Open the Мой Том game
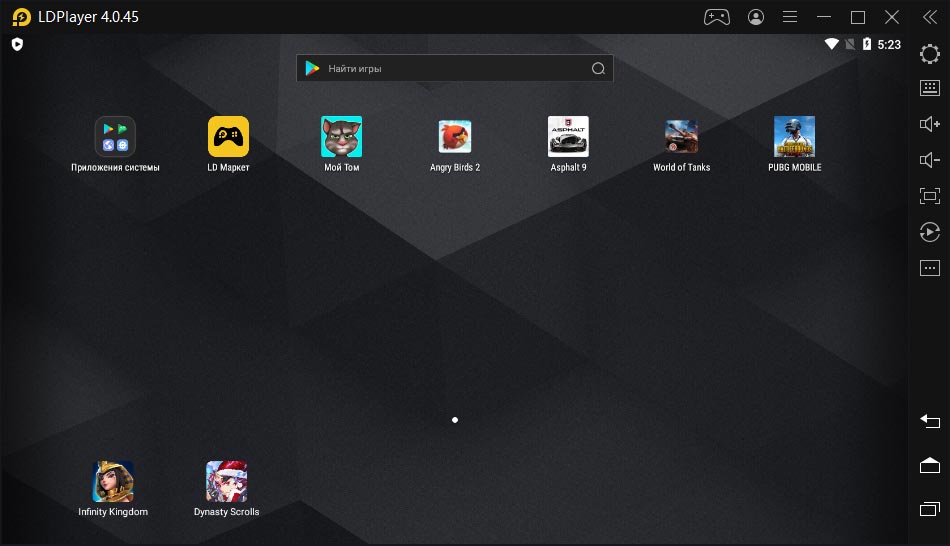 pyautogui.click(x=342, y=136)
